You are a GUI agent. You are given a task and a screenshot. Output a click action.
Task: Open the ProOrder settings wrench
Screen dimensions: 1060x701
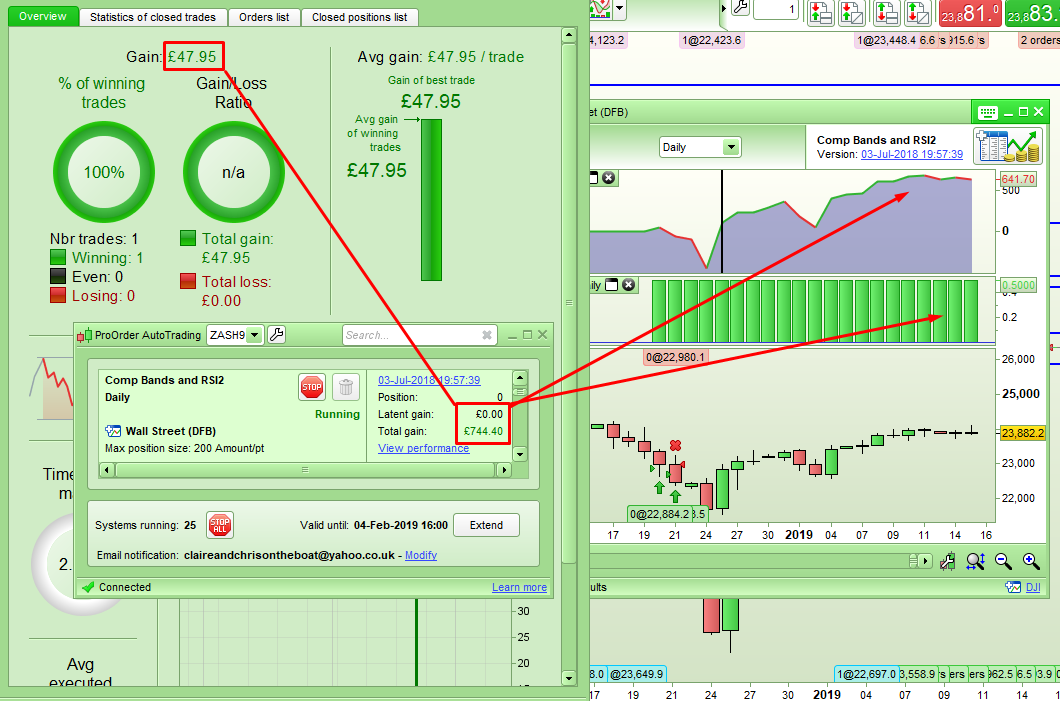coord(276,335)
